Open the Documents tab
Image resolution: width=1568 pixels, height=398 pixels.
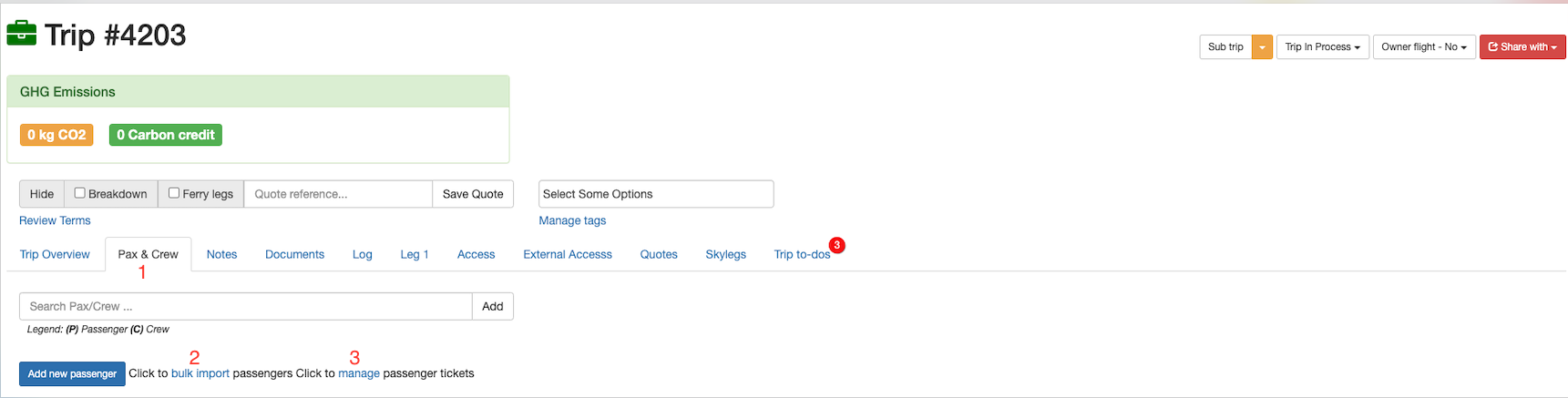tap(294, 255)
